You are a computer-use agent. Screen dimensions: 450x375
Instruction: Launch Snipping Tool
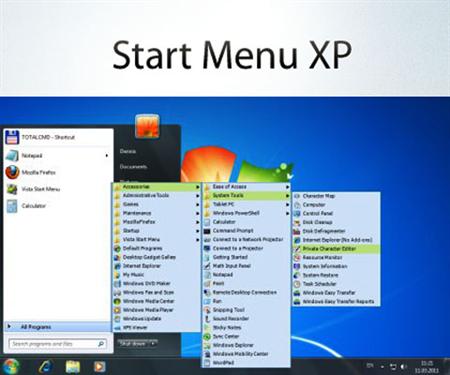tap(247, 310)
